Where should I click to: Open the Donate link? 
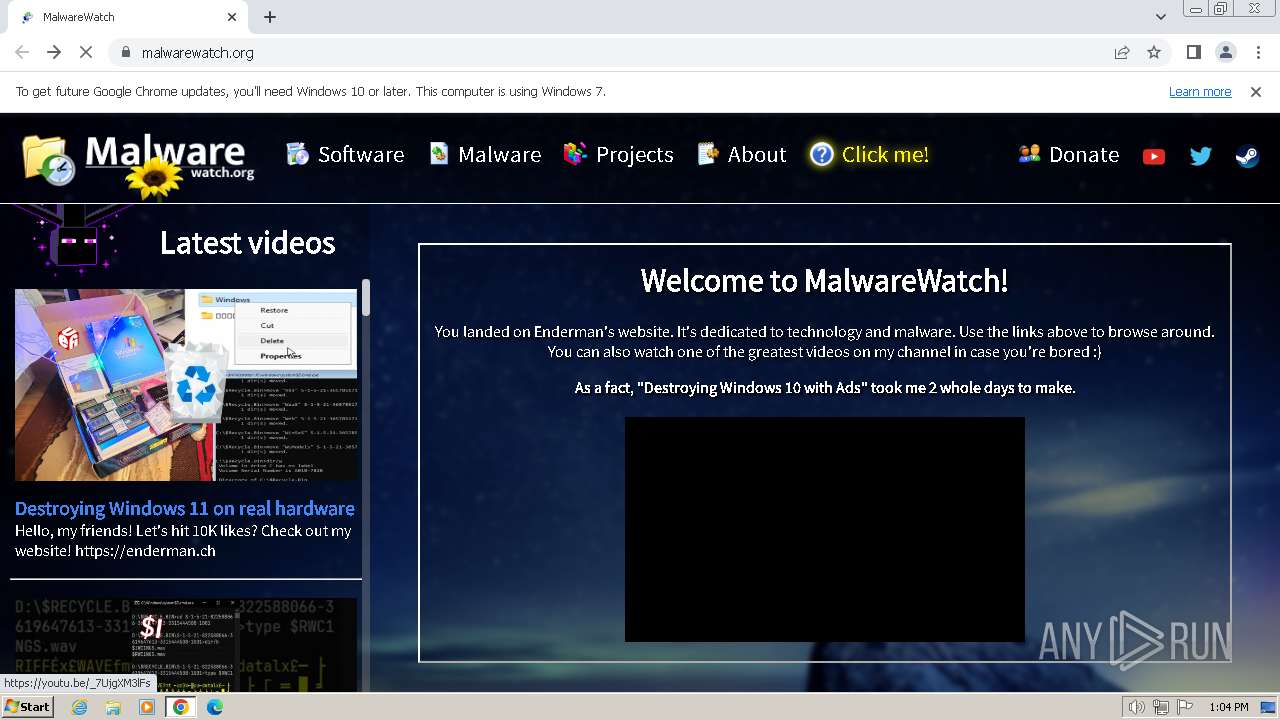[1084, 154]
